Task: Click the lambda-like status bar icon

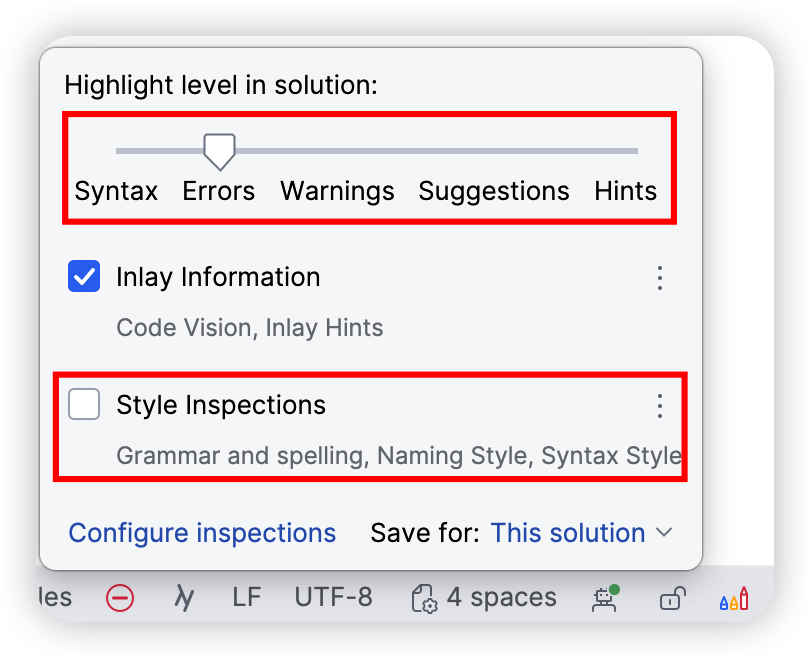Action: [x=184, y=598]
